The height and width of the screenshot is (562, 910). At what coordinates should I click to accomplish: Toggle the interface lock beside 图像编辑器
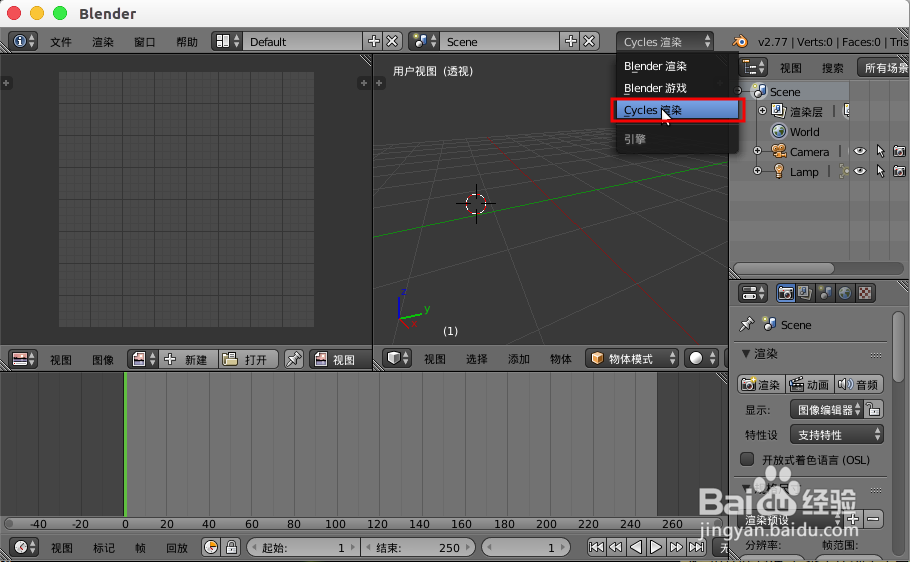[x=873, y=409]
